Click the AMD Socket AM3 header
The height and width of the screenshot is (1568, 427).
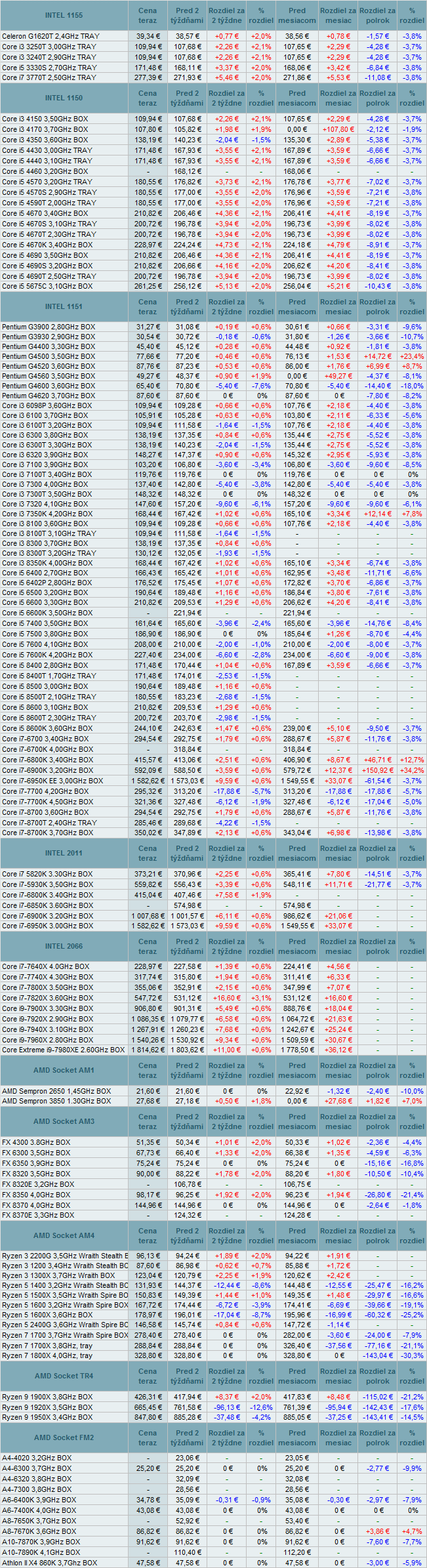coord(64,1121)
